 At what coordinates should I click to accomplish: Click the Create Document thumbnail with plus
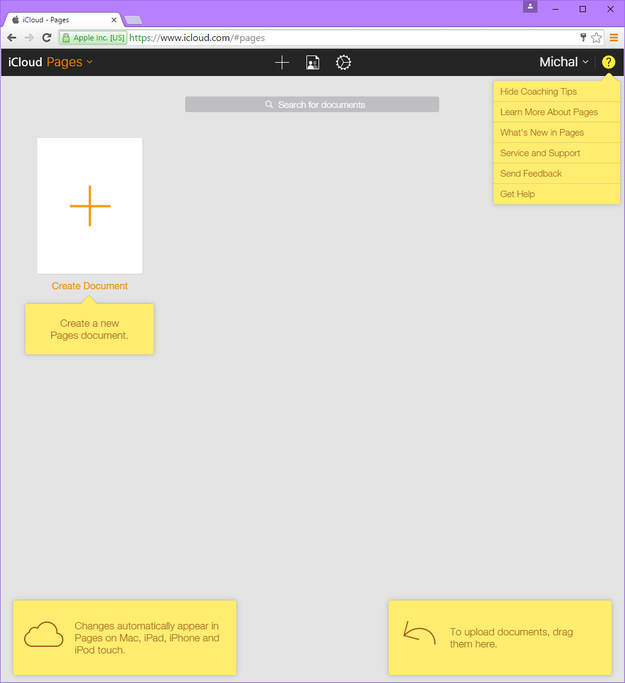point(90,206)
